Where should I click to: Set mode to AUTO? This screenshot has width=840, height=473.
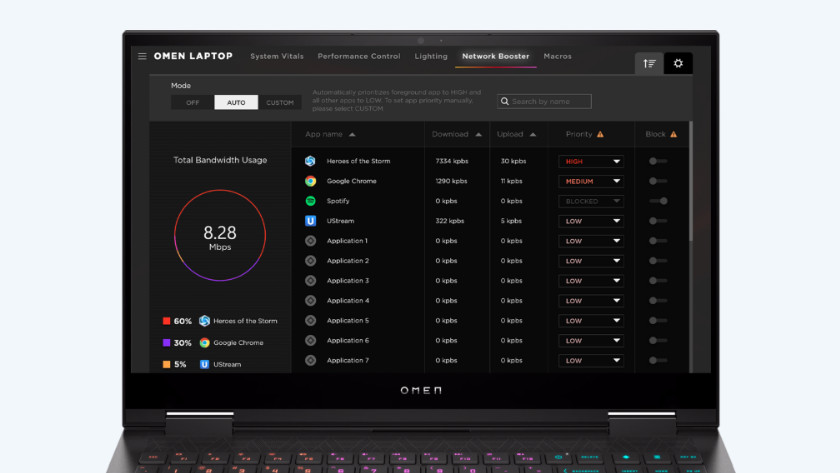[236, 102]
